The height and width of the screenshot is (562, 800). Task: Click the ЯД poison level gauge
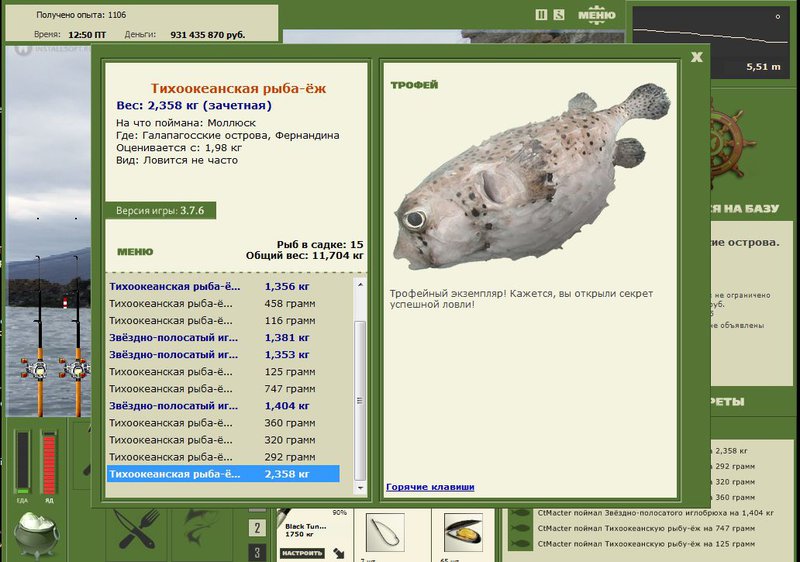49,461
